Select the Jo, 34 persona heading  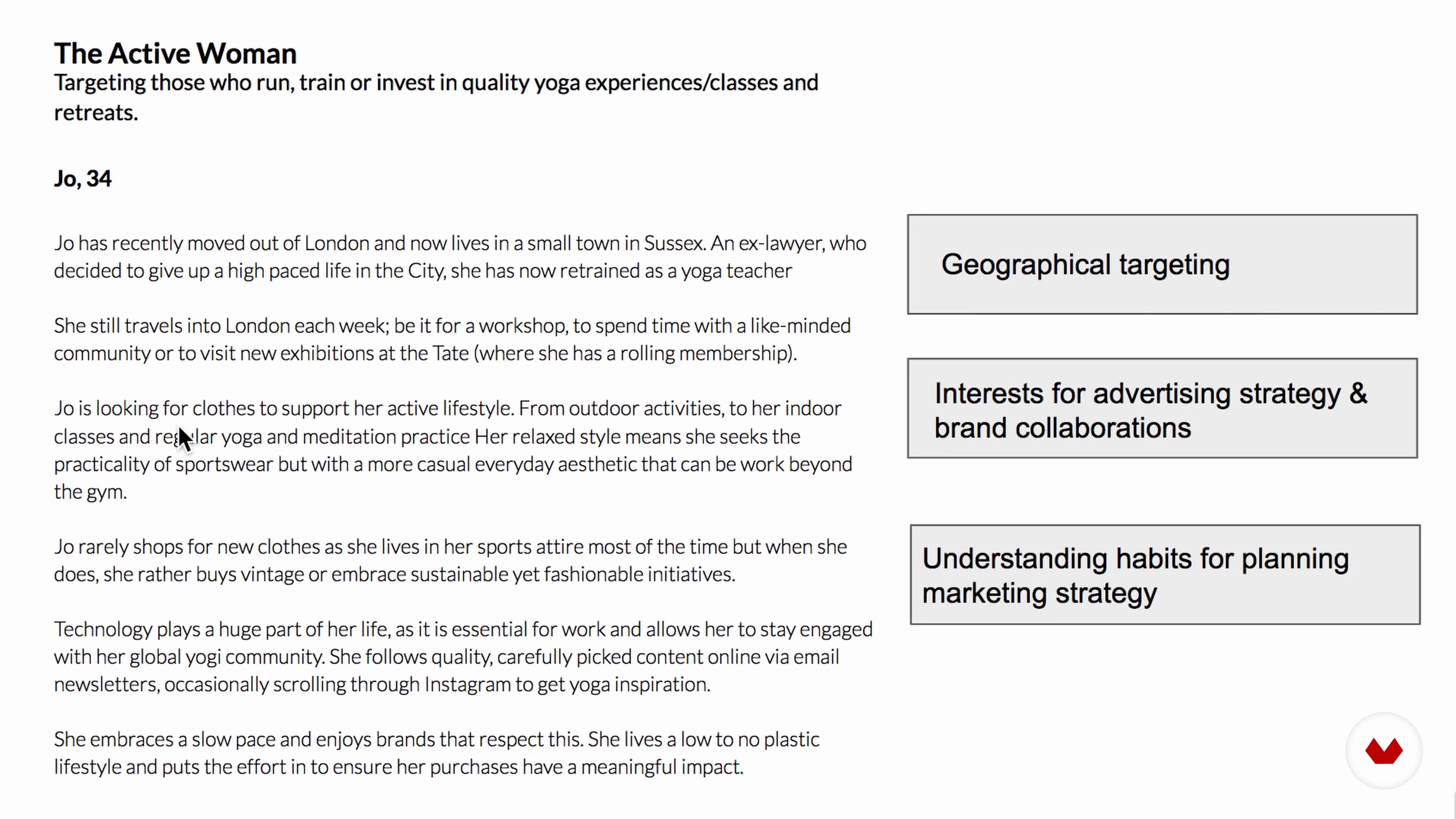(x=83, y=179)
